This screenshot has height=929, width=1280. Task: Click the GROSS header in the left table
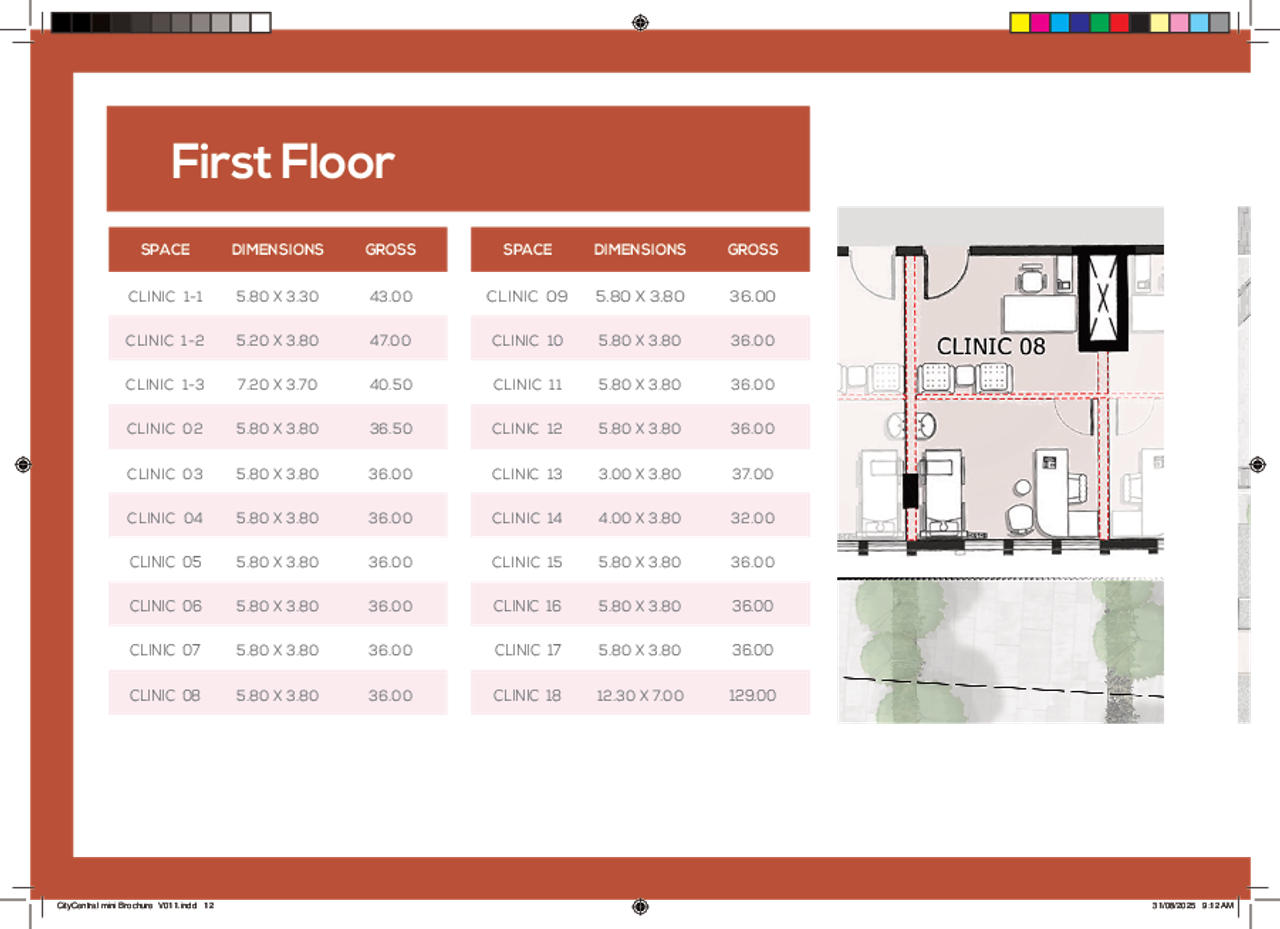pos(390,249)
